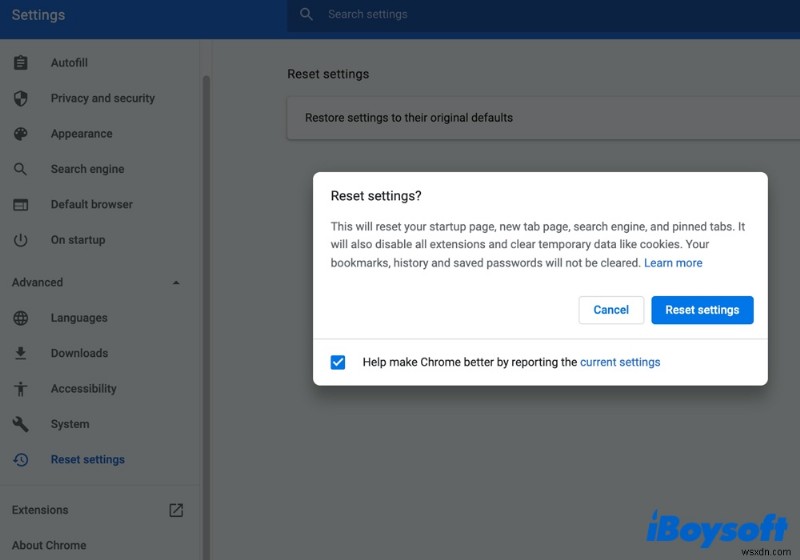Click the Appearance palette icon
Screen dimensions: 800x560
pyautogui.click(x=20, y=134)
